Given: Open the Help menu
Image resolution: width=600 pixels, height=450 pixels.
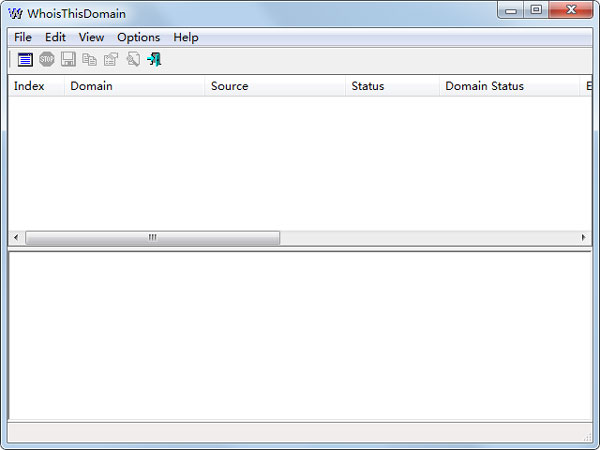Looking at the screenshot, I should point(186,38).
